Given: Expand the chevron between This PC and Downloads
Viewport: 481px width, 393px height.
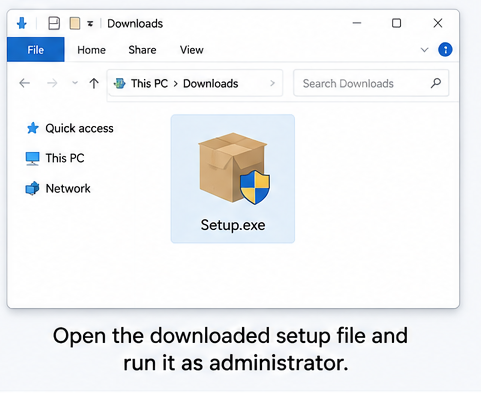Looking at the screenshot, I should 175,84.
